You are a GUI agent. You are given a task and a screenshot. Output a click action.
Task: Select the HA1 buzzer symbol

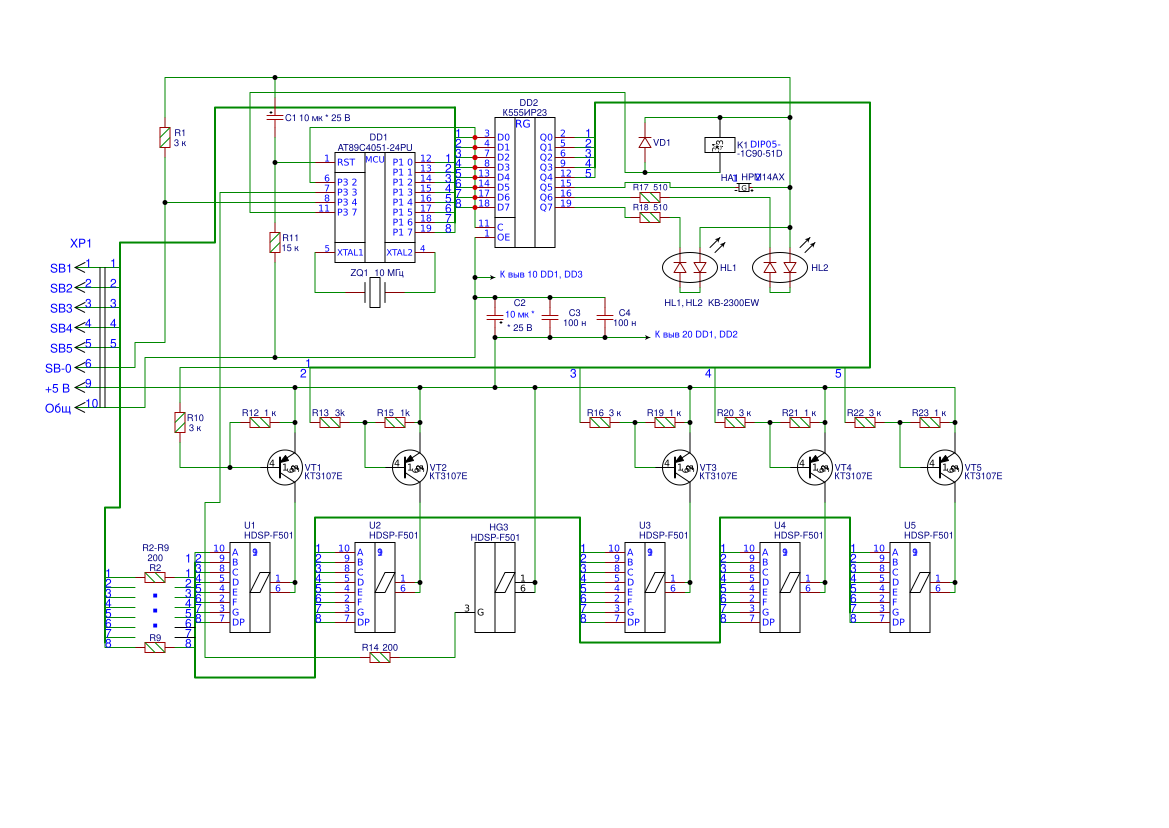(743, 188)
